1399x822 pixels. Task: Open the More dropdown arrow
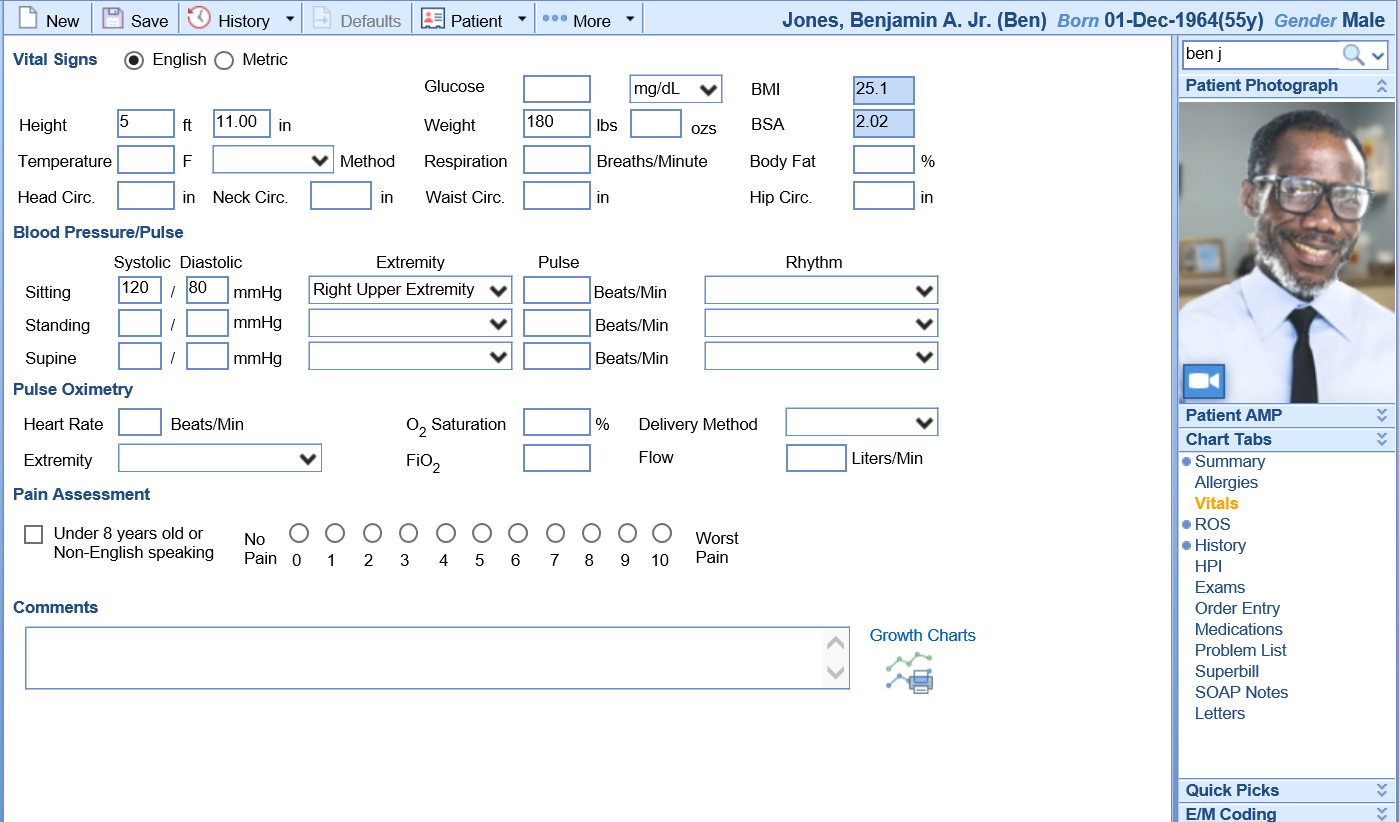click(630, 19)
